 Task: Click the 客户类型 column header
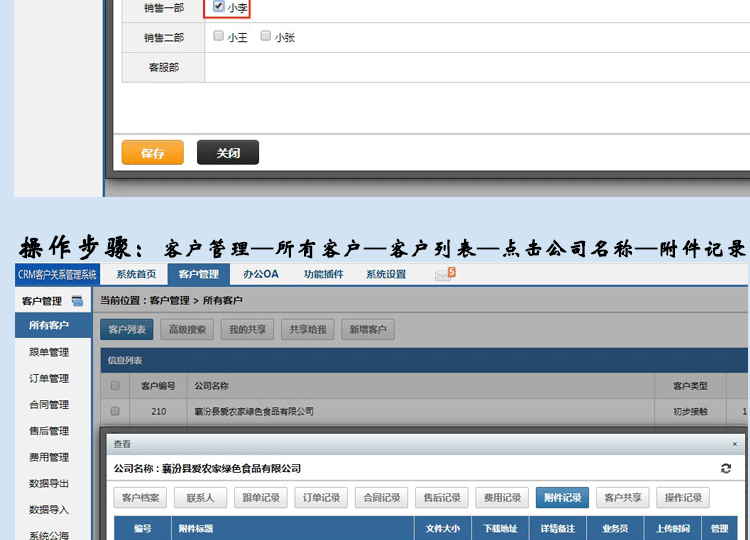[x=690, y=386]
